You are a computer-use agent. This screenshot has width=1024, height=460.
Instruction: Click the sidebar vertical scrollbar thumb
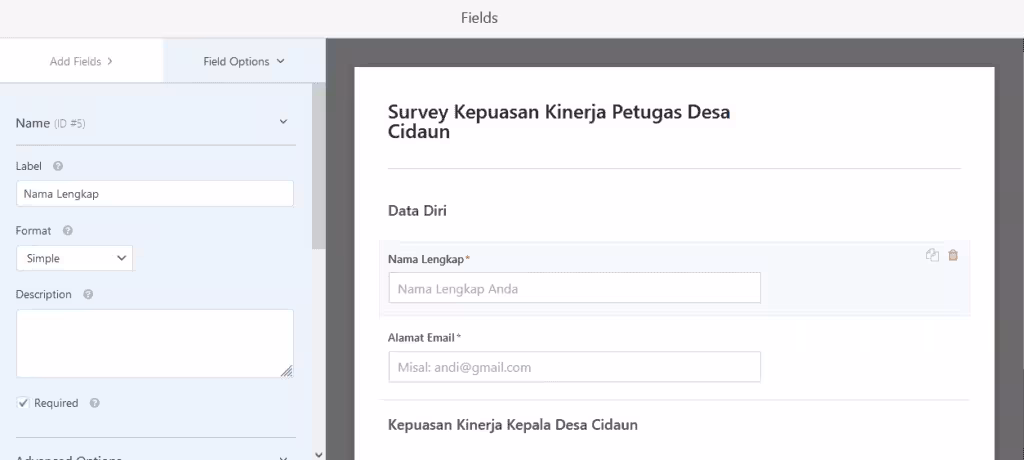point(318,165)
